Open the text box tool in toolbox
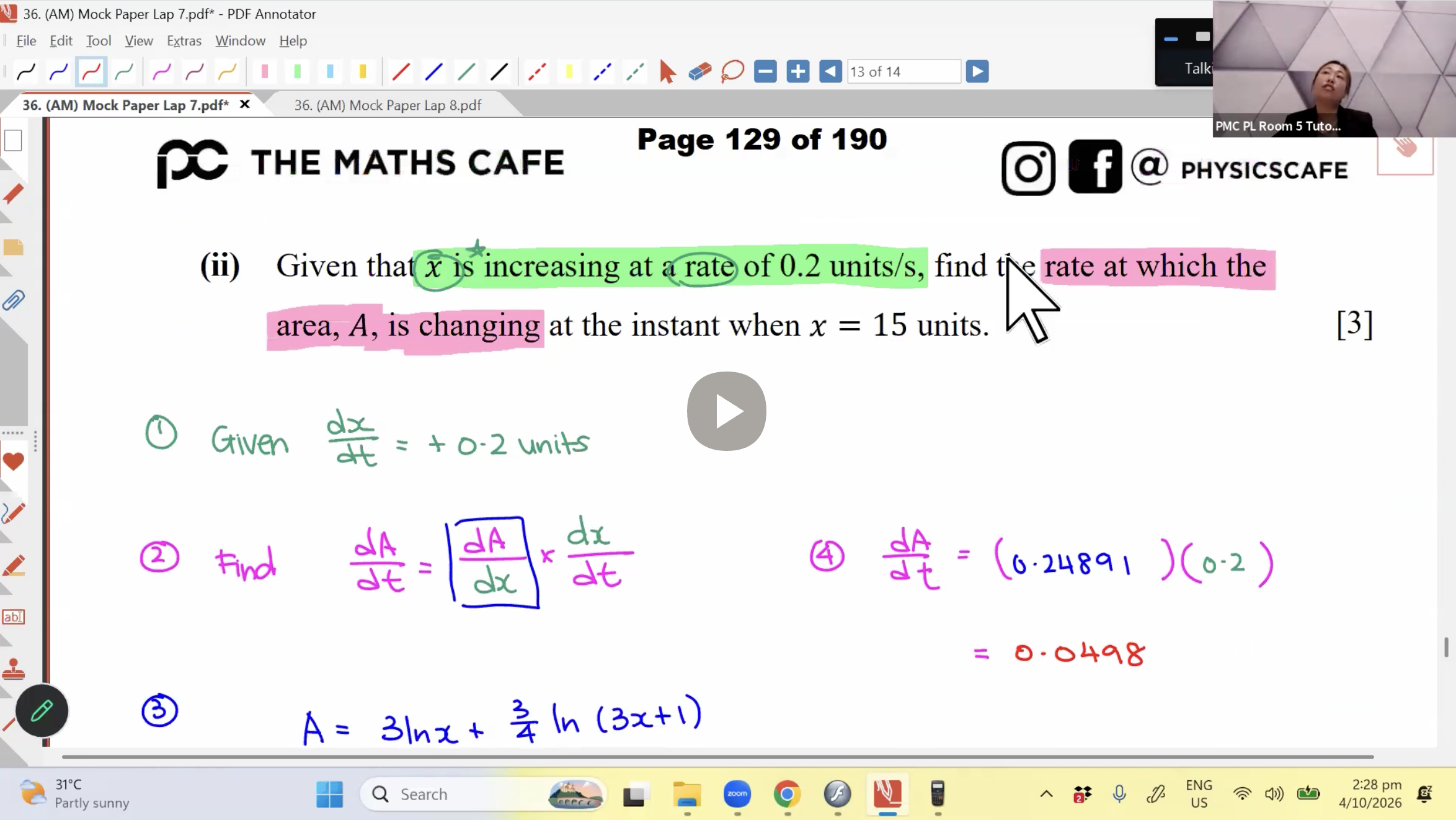 (x=13, y=617)
